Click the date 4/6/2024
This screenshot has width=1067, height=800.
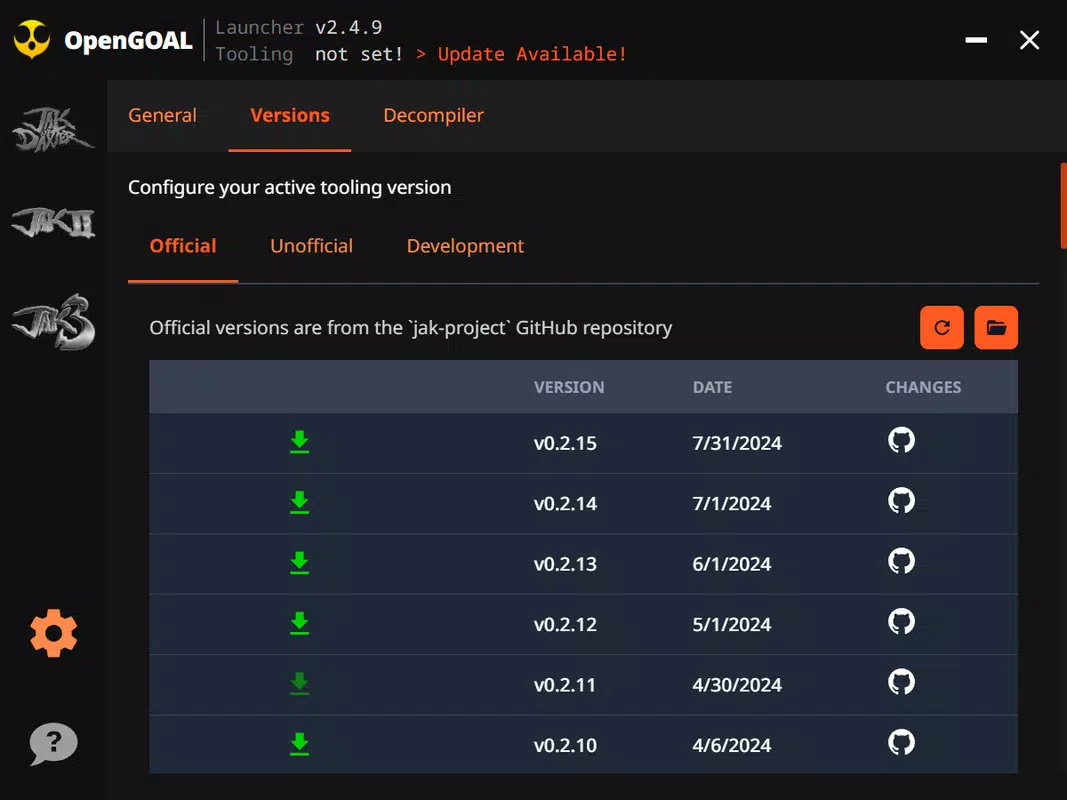732,746
